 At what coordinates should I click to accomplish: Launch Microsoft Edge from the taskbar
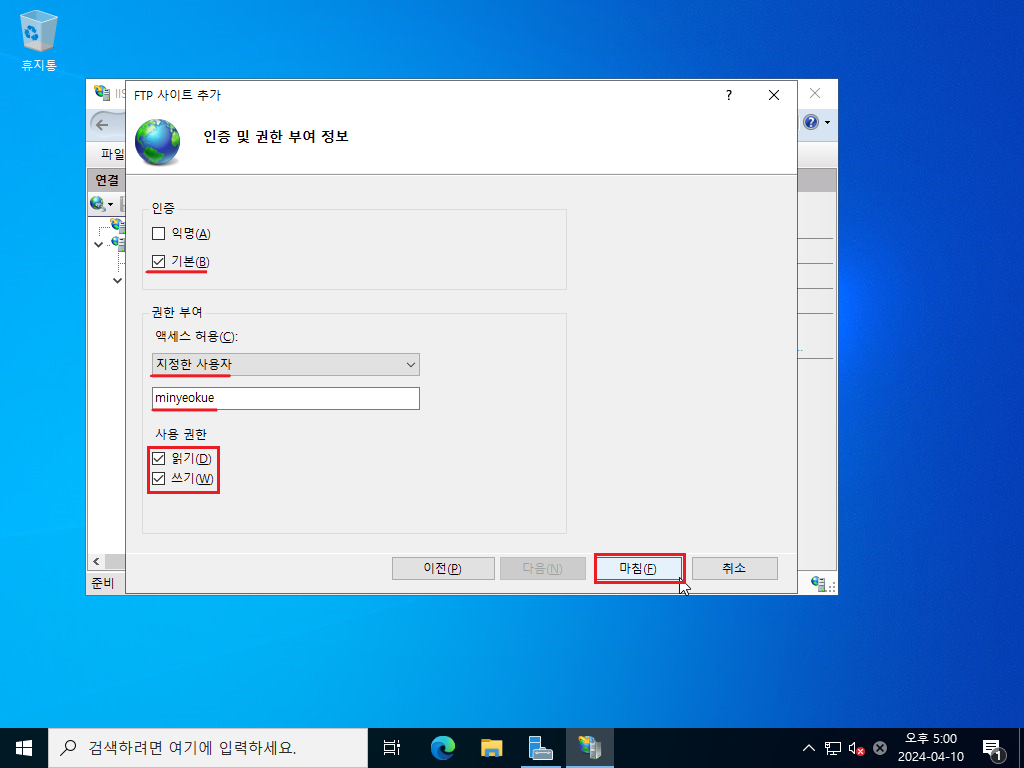pos(443,748)
